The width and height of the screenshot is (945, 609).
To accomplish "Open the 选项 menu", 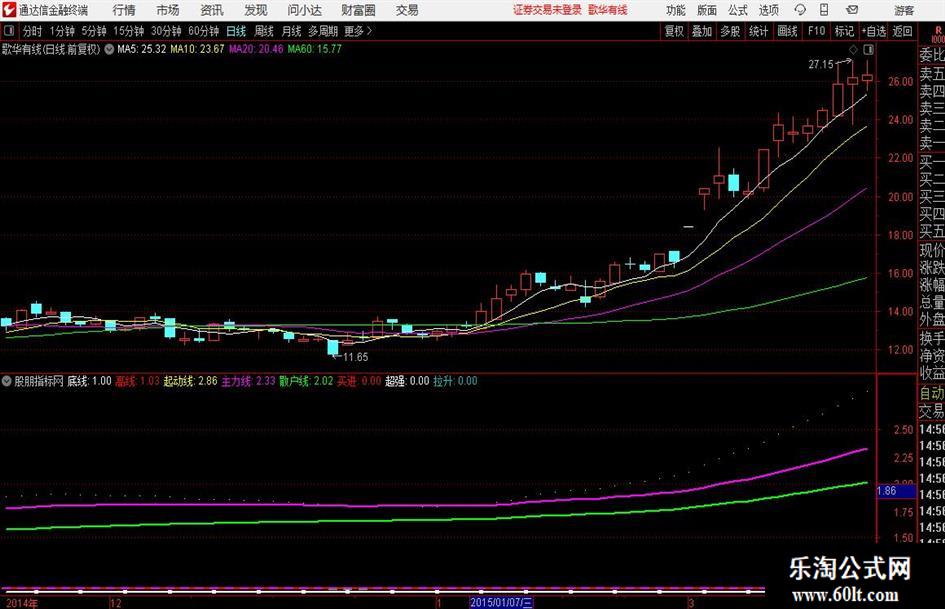I will coord(768,10).
